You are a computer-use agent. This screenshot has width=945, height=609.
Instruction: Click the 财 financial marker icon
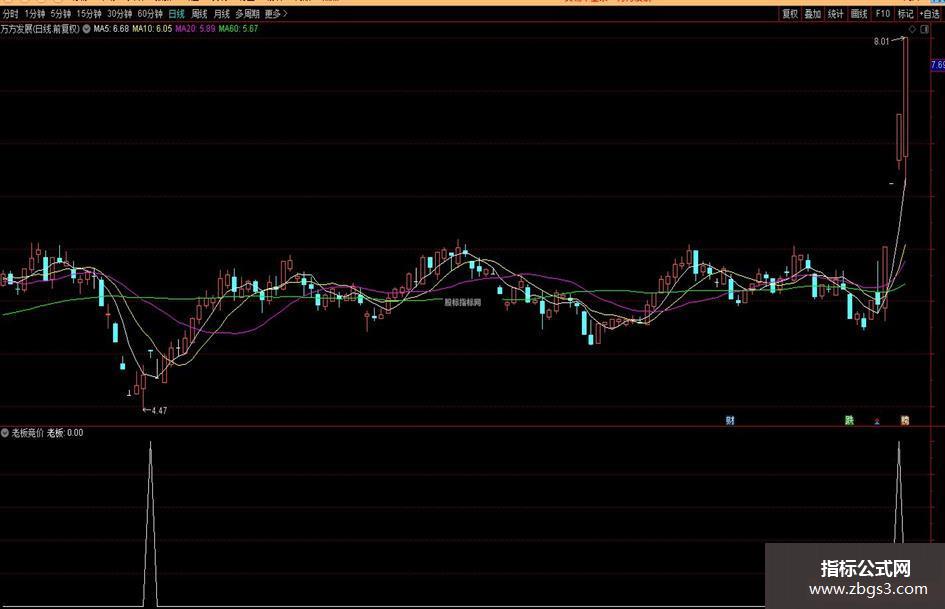730,420
